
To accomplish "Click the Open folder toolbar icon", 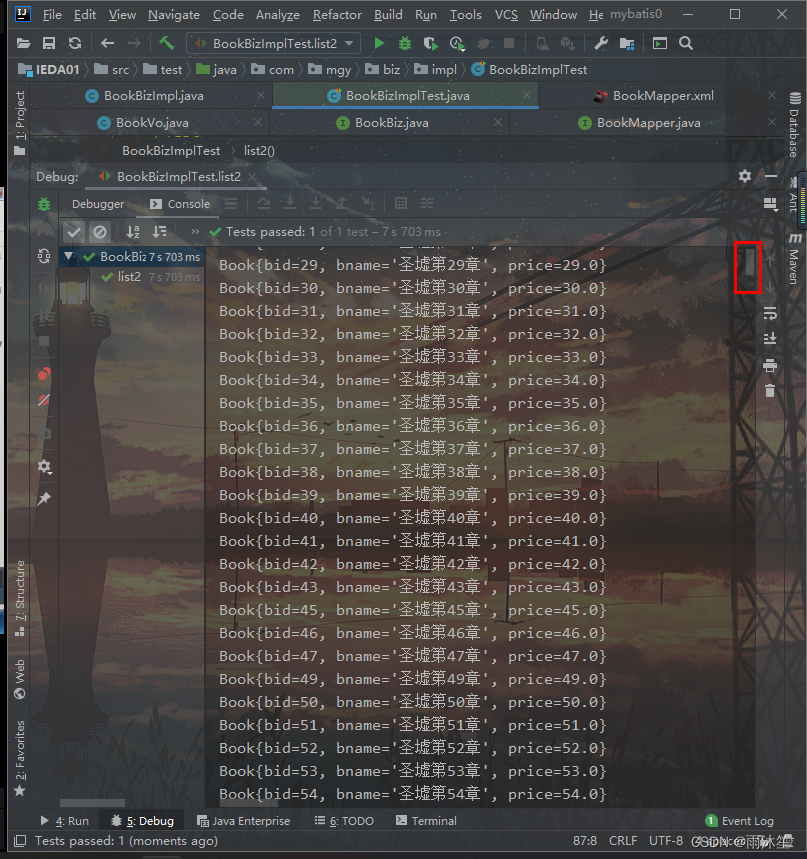I will pyautogui.click(x=23, y=43).
